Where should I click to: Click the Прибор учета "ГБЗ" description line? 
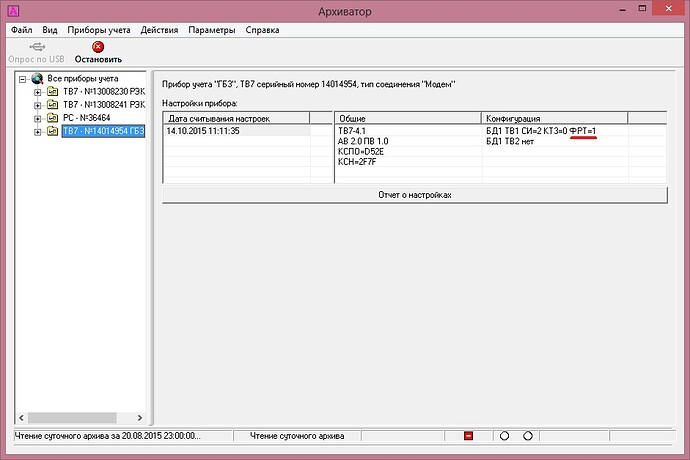click(x=309, y=85)
